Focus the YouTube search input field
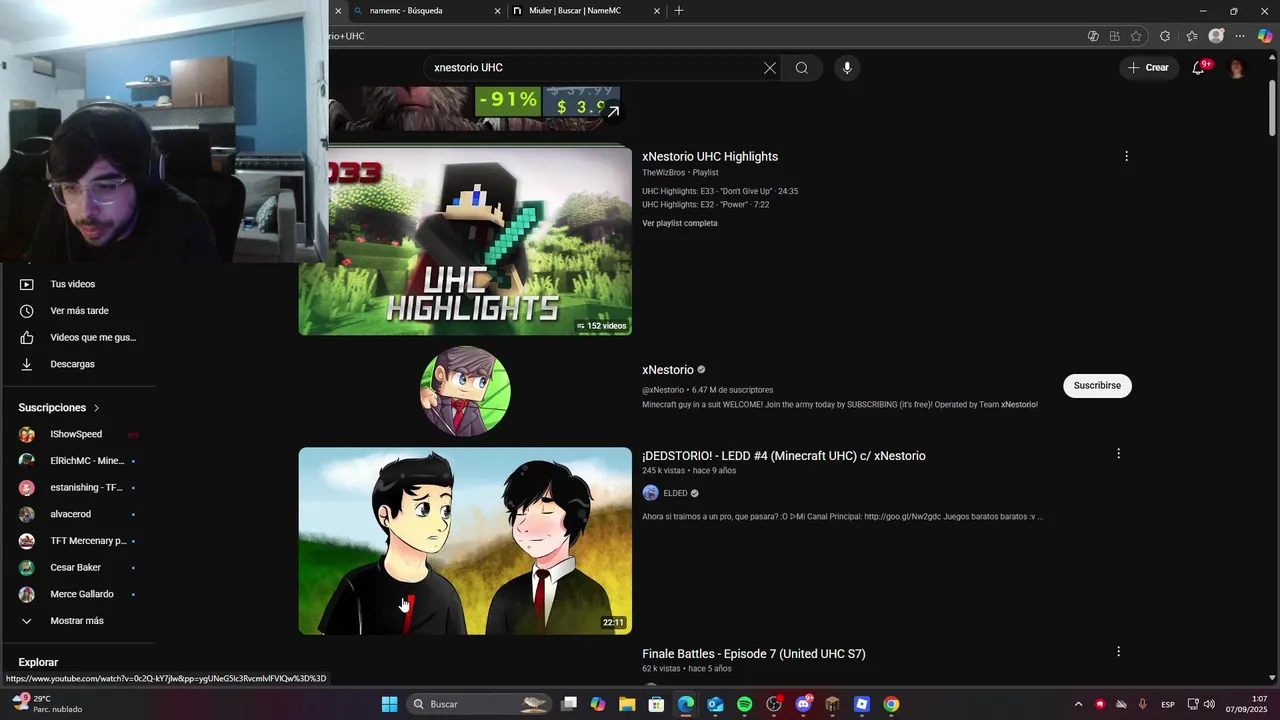 point(595,68)
